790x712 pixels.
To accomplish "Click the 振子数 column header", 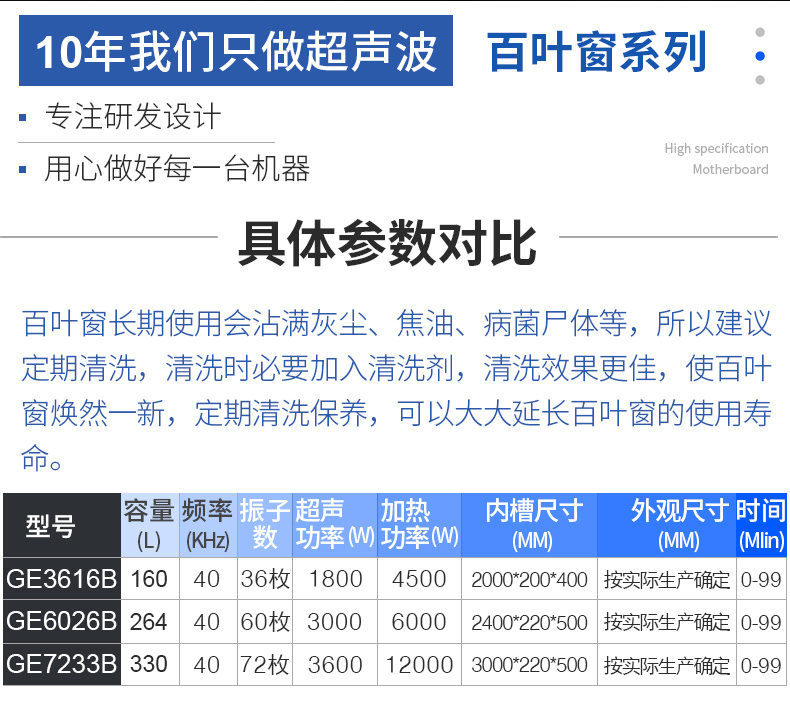I will (x=265, y=525).
